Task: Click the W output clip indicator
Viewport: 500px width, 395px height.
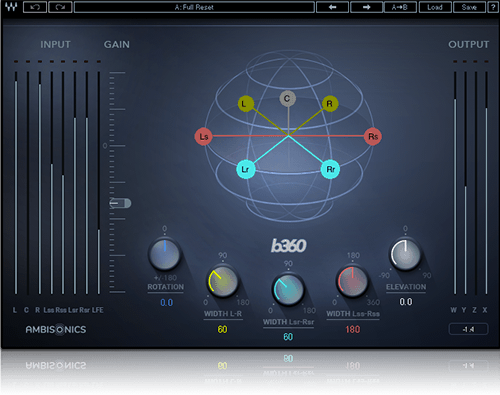Action: pos(455,61)
